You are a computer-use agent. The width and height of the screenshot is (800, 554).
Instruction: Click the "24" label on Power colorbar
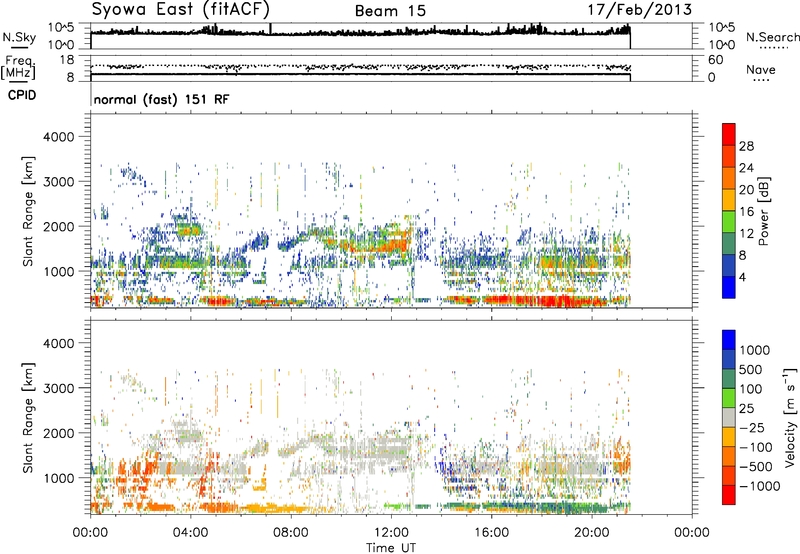pos(746,168)
